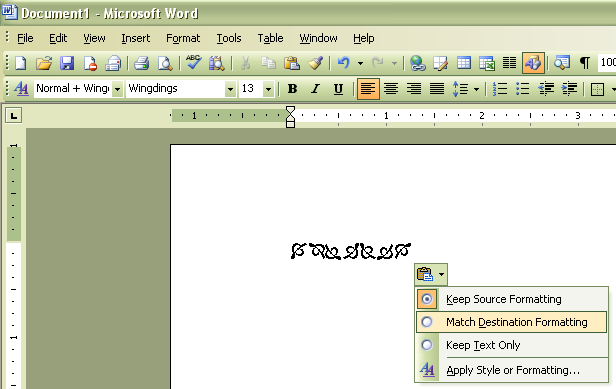Open the Tools menu
Screen dimensions: 616x389
click(229, 38)
